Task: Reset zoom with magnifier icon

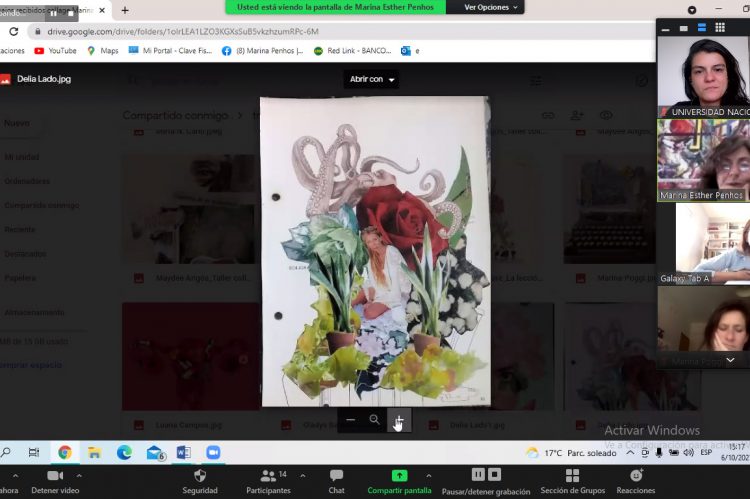Action: pyautogui.click(x=374, y=421)
